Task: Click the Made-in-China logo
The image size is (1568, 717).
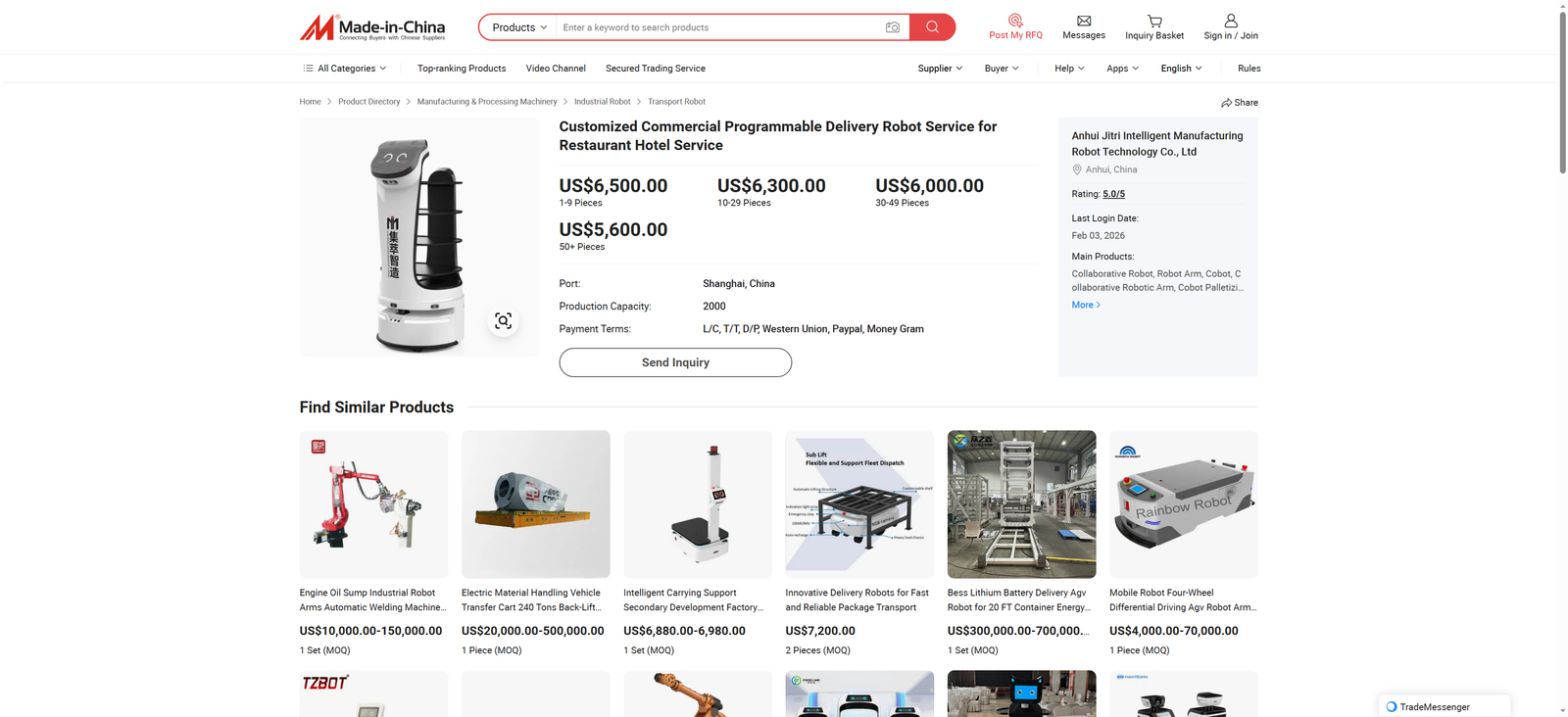Action: tap(372, 27)
